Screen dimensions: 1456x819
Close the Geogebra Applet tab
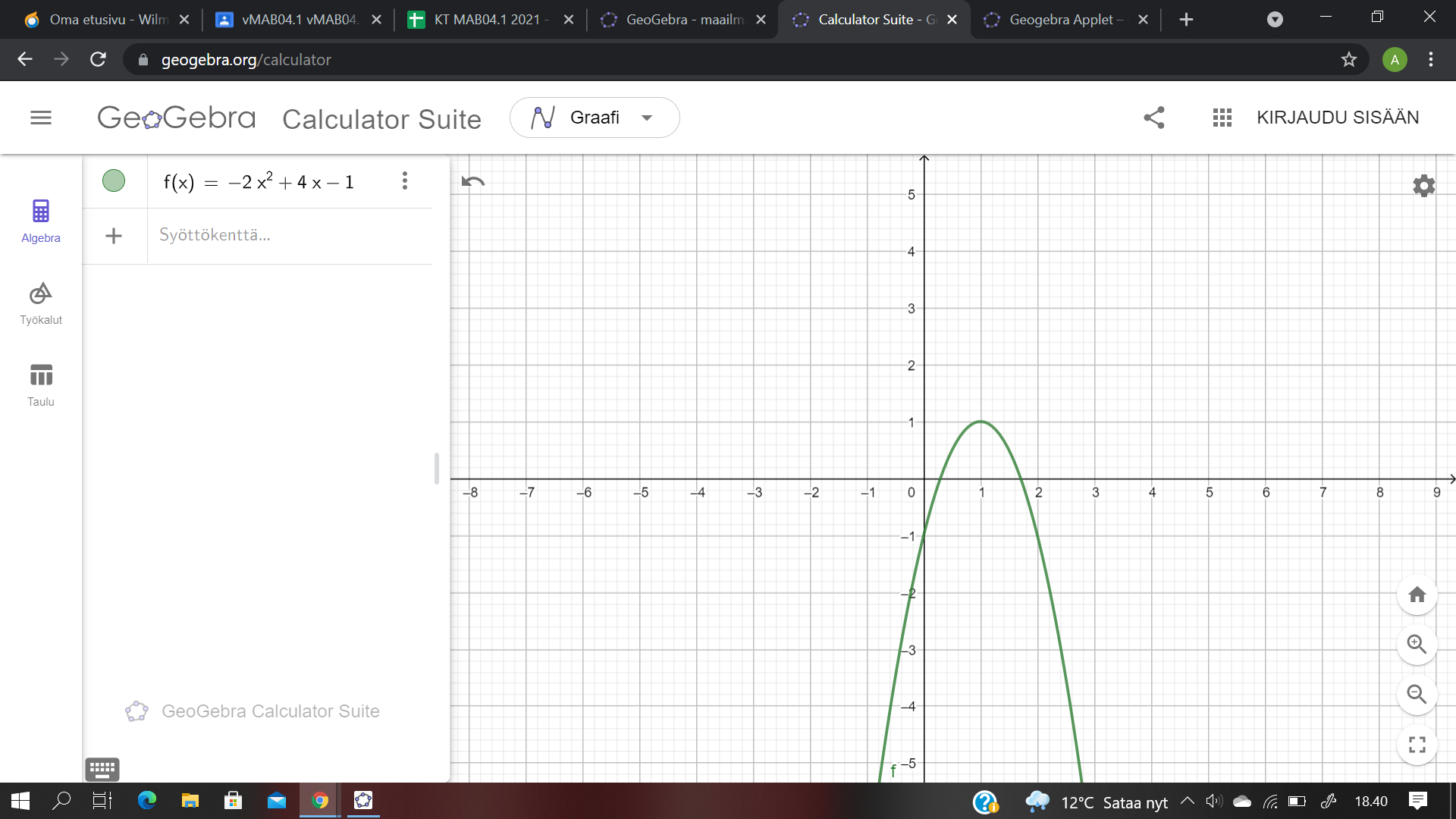(1144, 20)
